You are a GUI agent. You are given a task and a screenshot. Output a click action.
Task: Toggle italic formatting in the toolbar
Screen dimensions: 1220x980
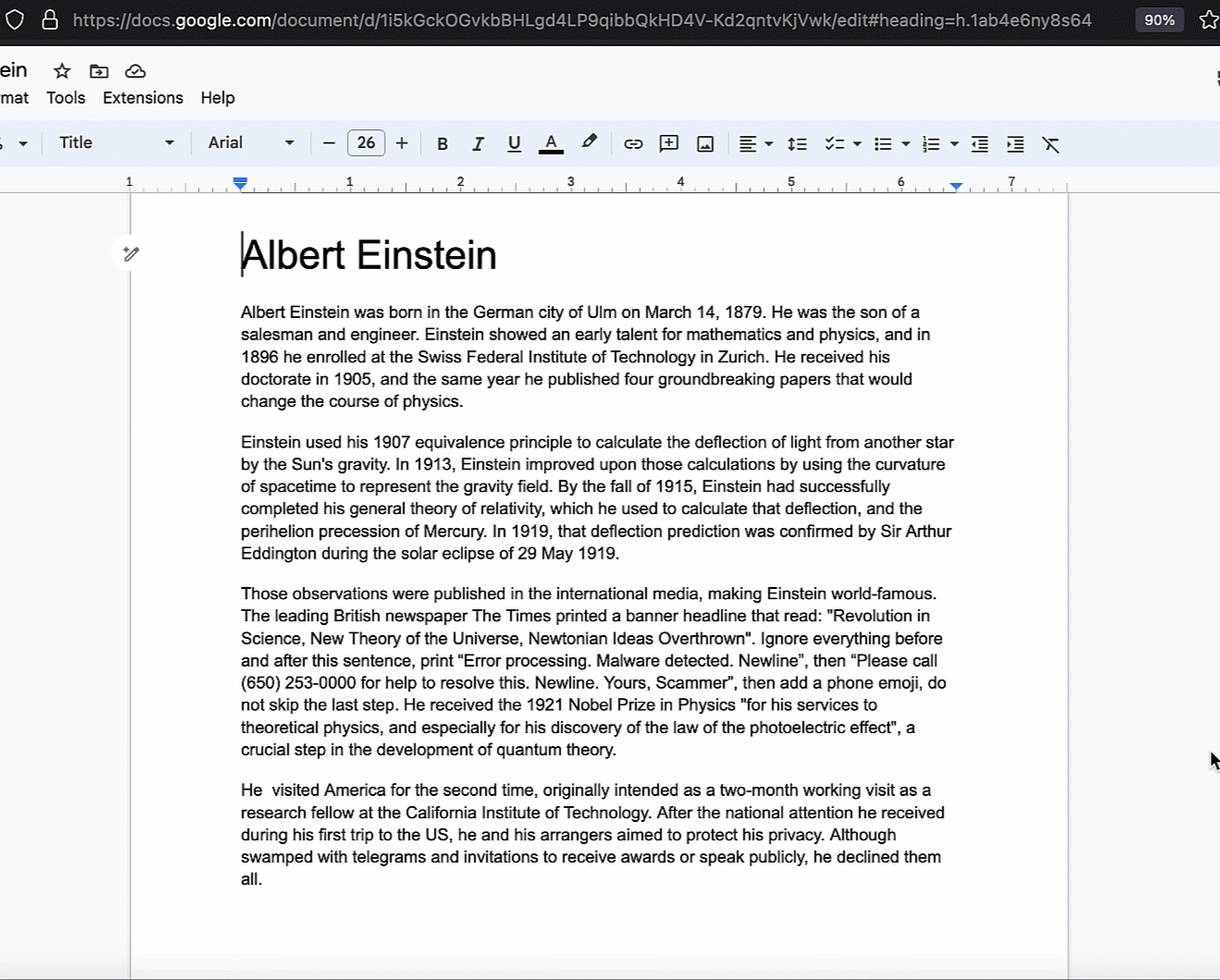tap(477, 143)
